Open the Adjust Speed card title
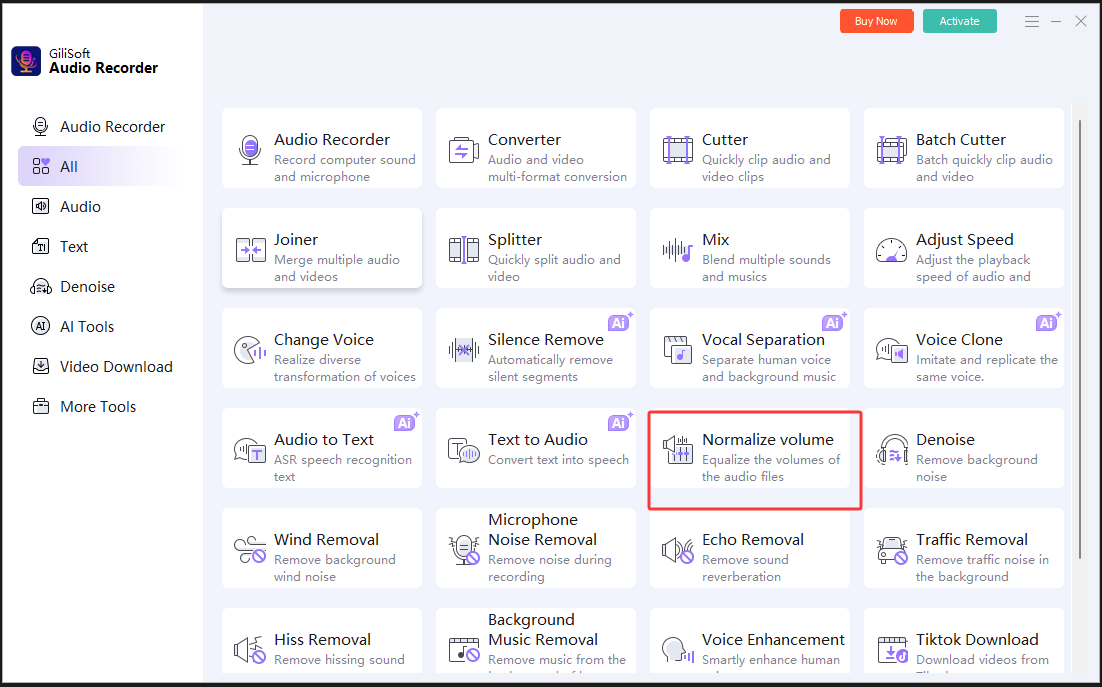Screen dimensions: 1102x687 tap(964, 240)
